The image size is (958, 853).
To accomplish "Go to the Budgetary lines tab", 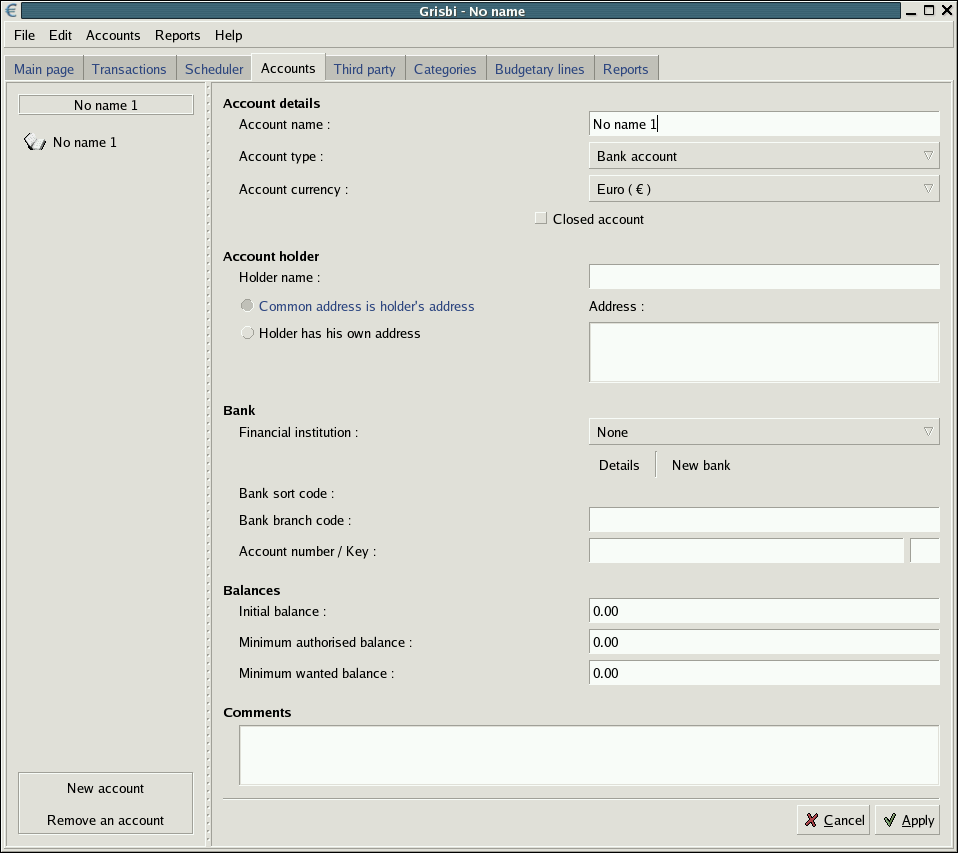I will (x=539, y=69).
